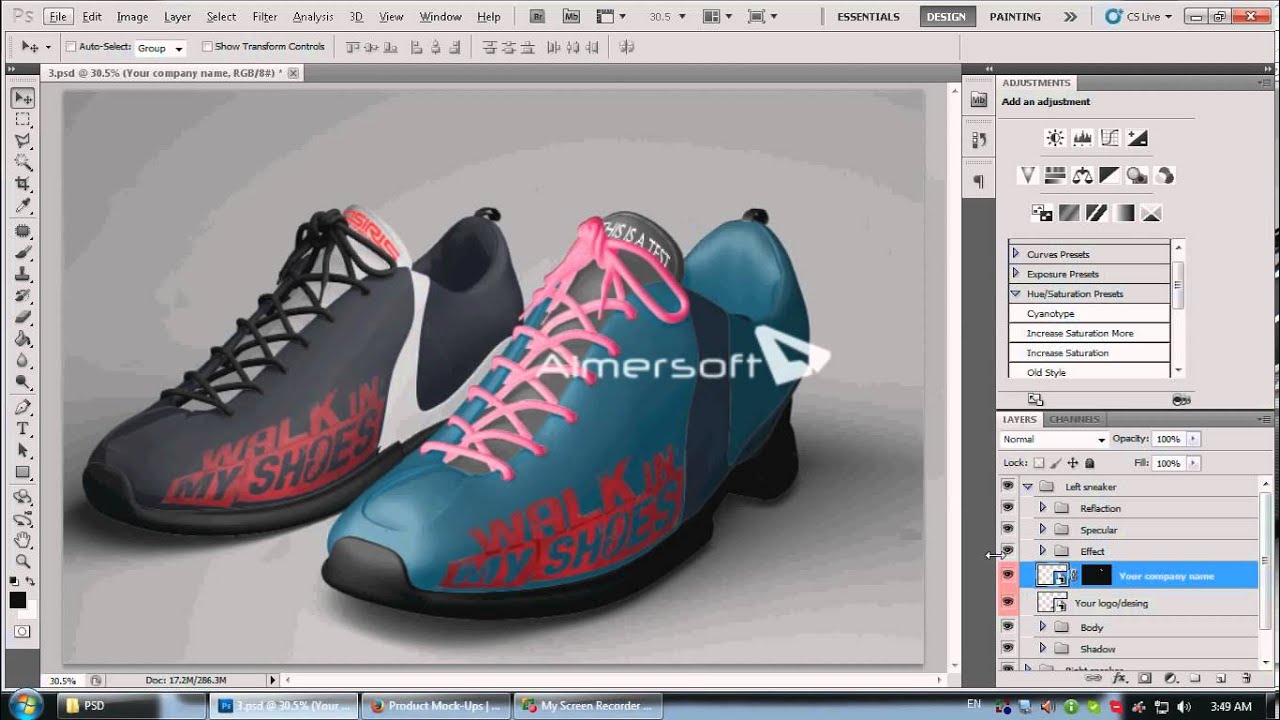This screenshot has height=720, width=1280.
Task: Click the layer style fx button
Action: (1120, 678)
